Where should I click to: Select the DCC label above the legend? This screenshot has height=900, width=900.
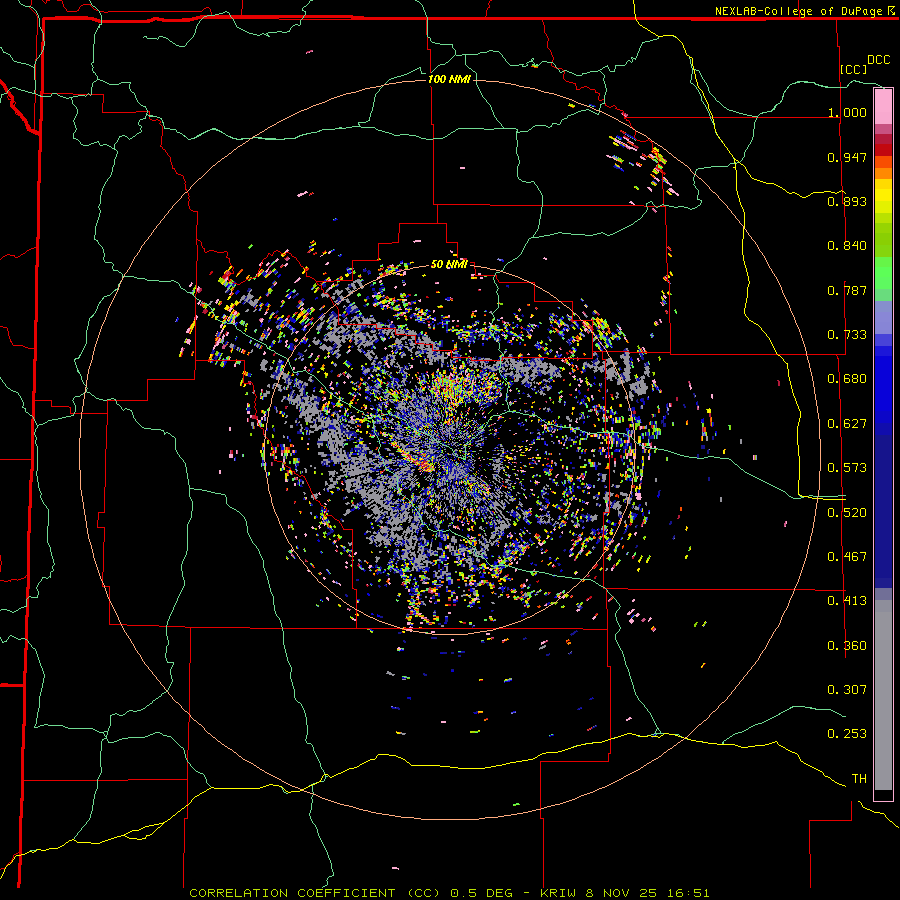pyautogui.click(x=878, y=60)
